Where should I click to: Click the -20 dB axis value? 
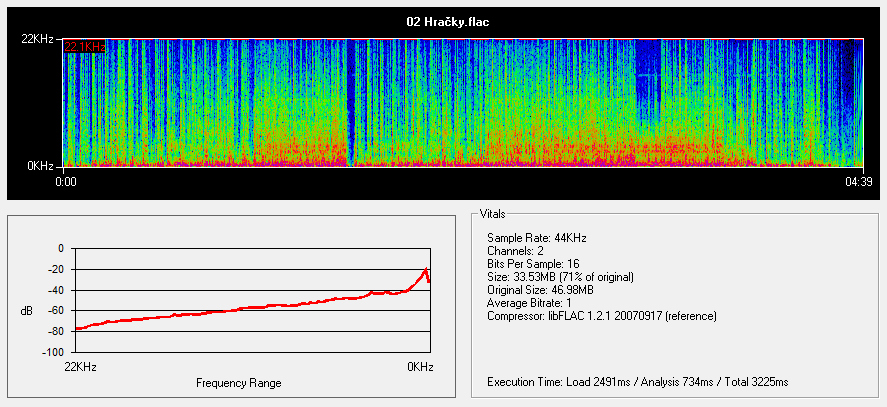[x=54, y=269]
